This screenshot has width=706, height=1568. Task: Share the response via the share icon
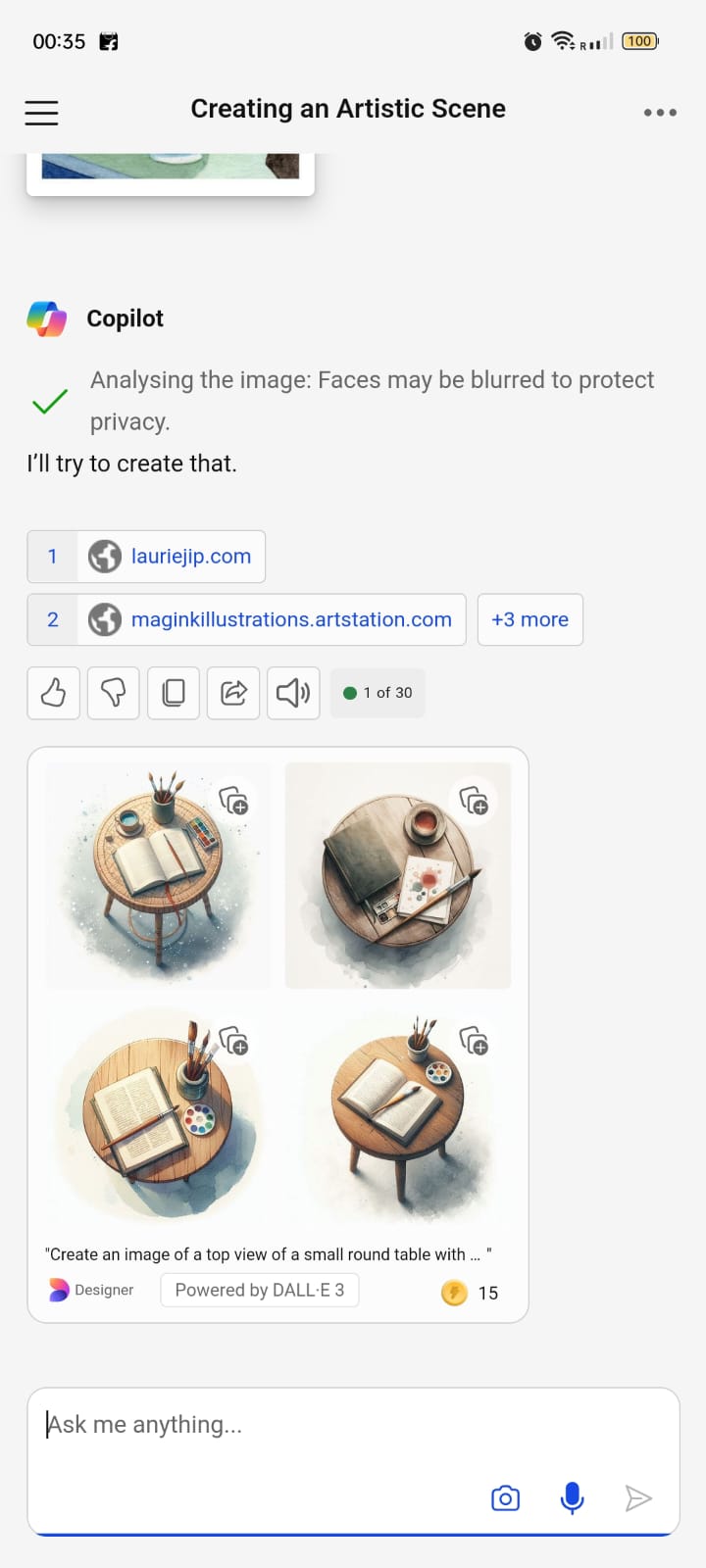click(233, 693)
